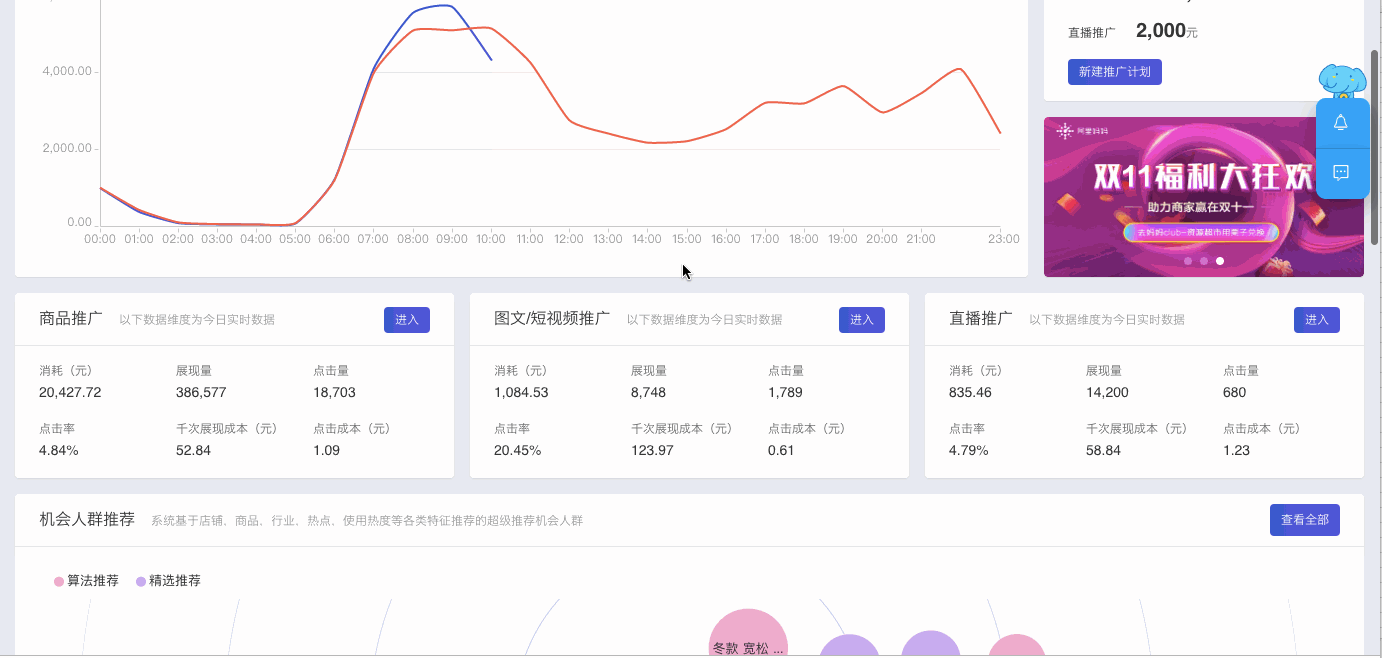Click the 00:00 label on chart axis
The height and width of the screenshot is (658, 1382).
click(x=100, y=239)
